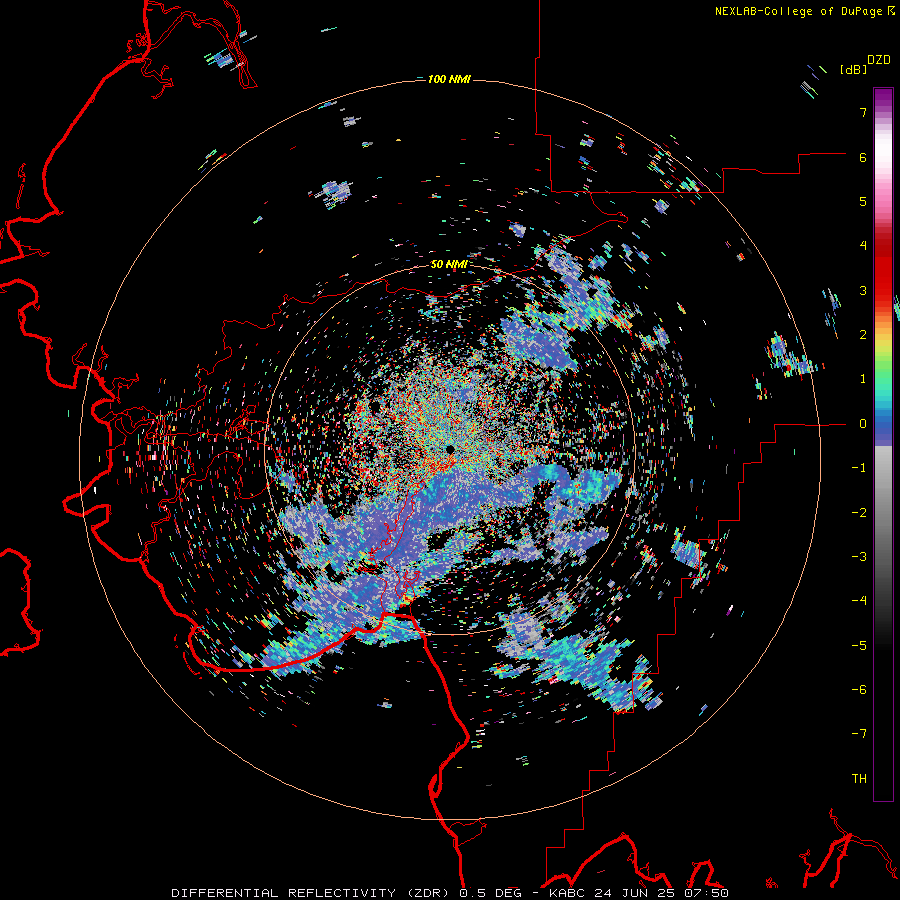
Task: Click the 0.5 DEG elevation text
Action: pos(490,893)
